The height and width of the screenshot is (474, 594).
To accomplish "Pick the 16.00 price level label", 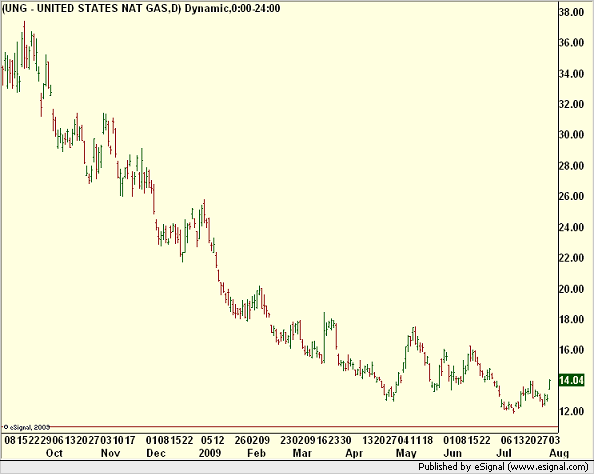I will [x=571, y=350].
